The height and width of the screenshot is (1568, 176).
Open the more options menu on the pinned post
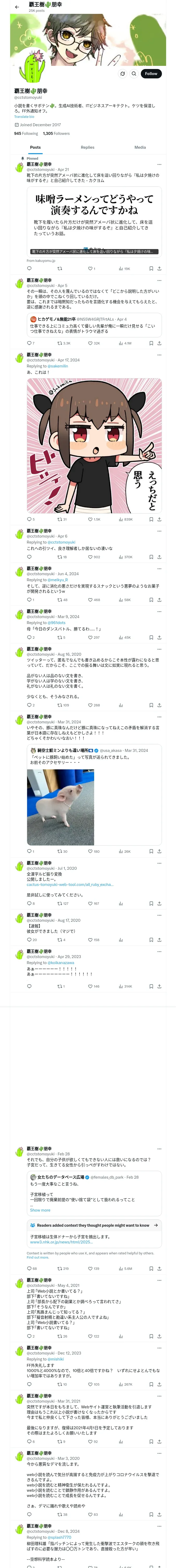pyautogui.click(x=160, y=164)
